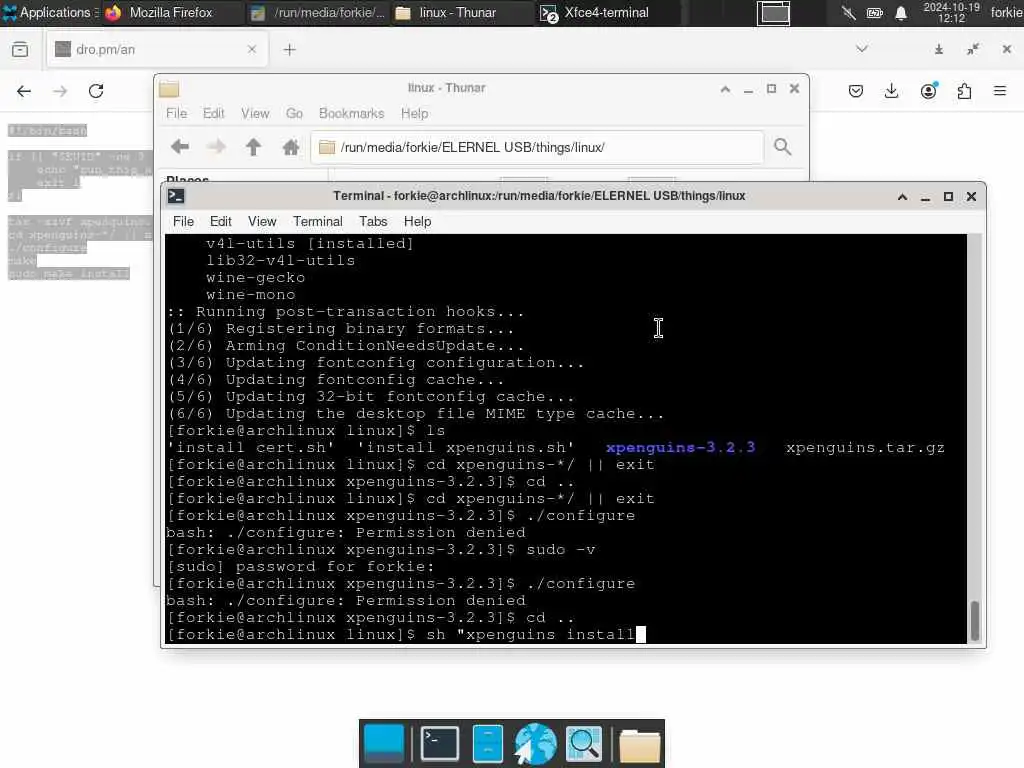1024x768 pixels.
Task: Go to home folder in Thunar
Action: point(291,147)
